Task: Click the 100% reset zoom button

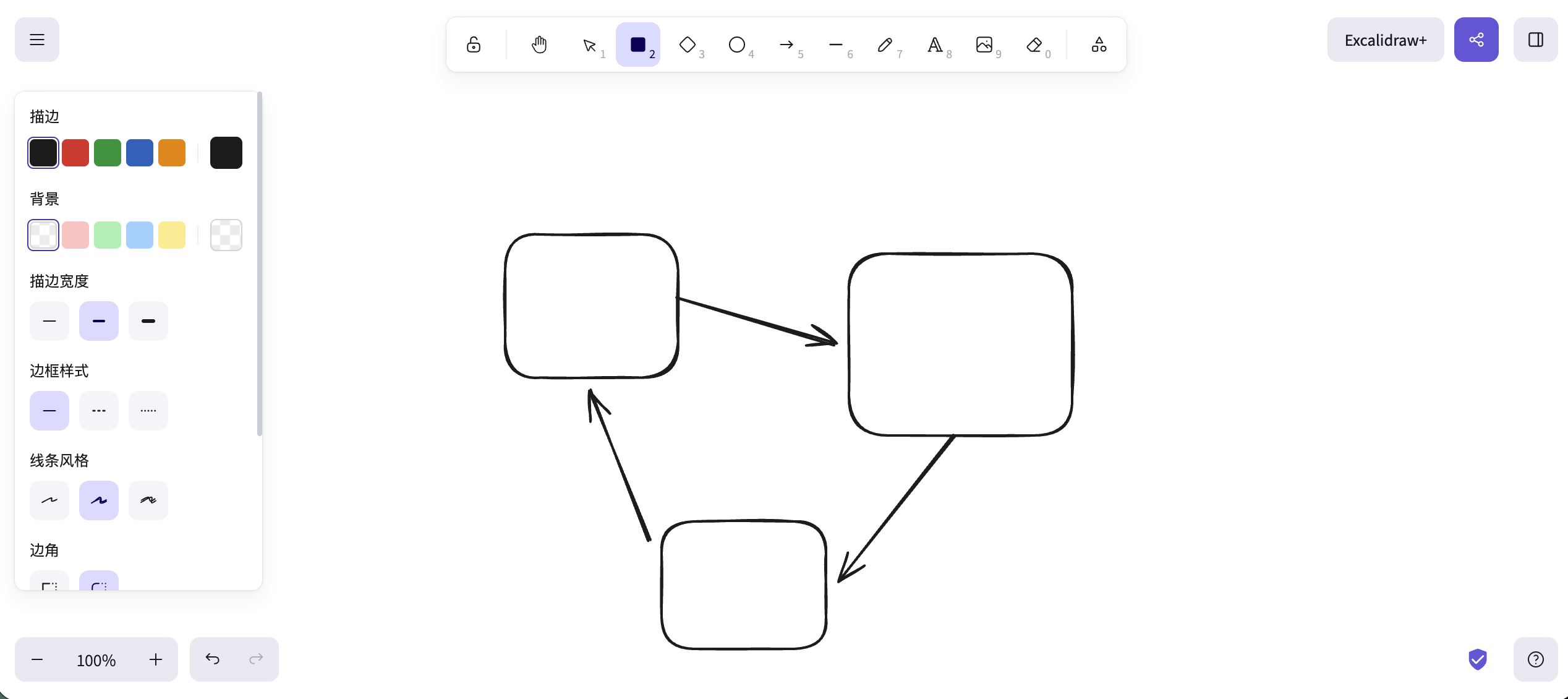Action: tap(96, 660)
